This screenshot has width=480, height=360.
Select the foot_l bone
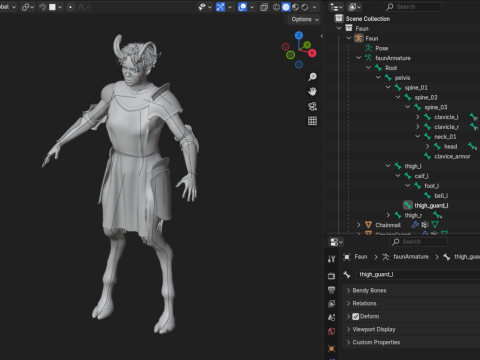[x=431, y=186]
